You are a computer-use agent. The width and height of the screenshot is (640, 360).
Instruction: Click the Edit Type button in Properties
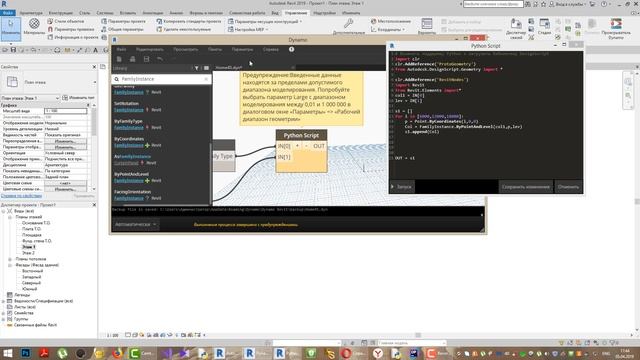[x=78, y=98]
